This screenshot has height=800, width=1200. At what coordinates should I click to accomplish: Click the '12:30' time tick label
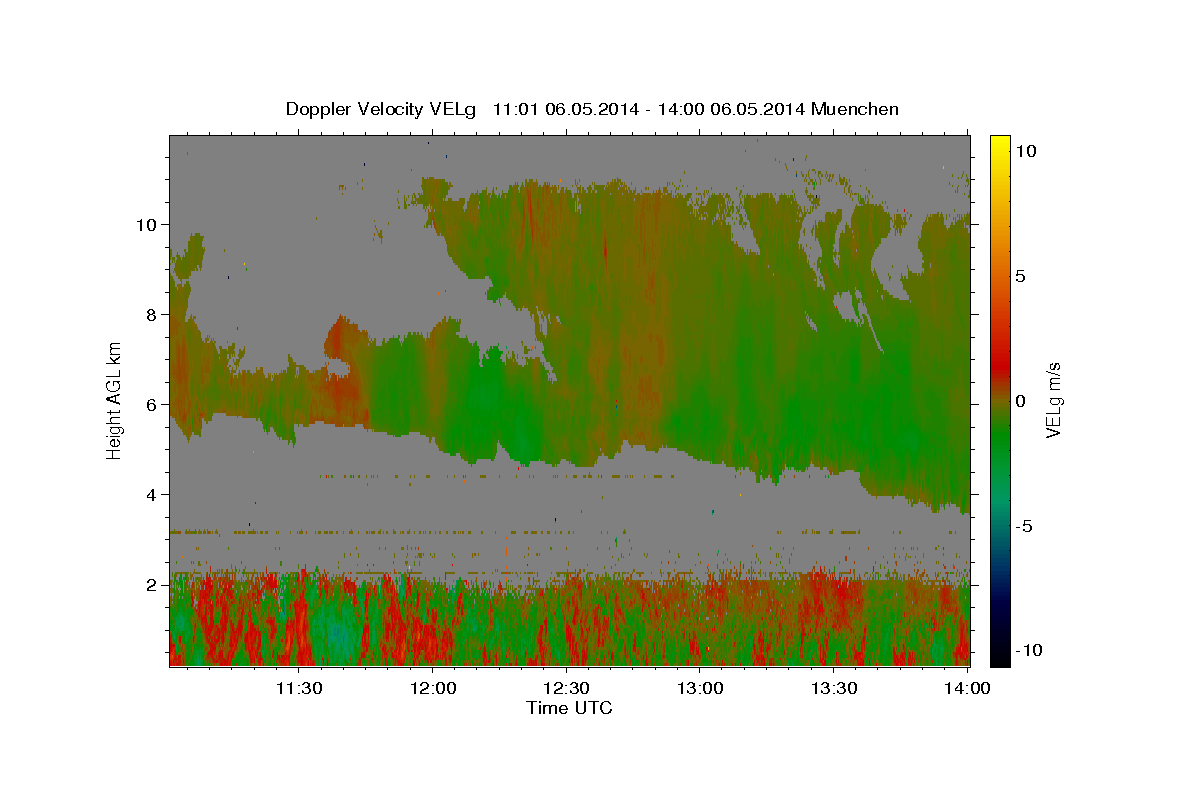point(567,688)
